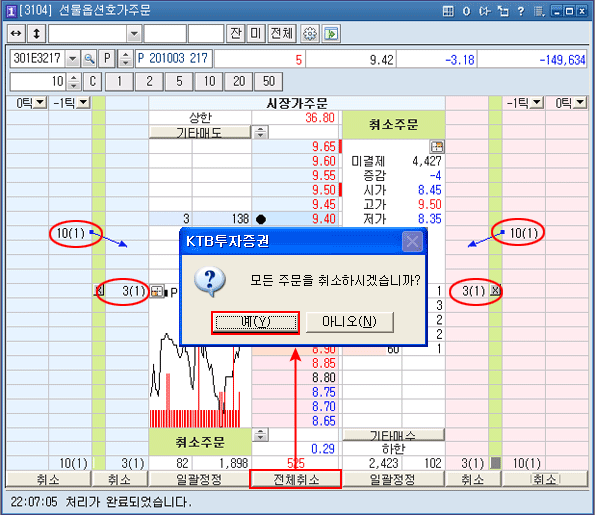Click the green play arrow icon in the toolbar
The width and height of the screenshot is (595, 515).
pos(331,34)
